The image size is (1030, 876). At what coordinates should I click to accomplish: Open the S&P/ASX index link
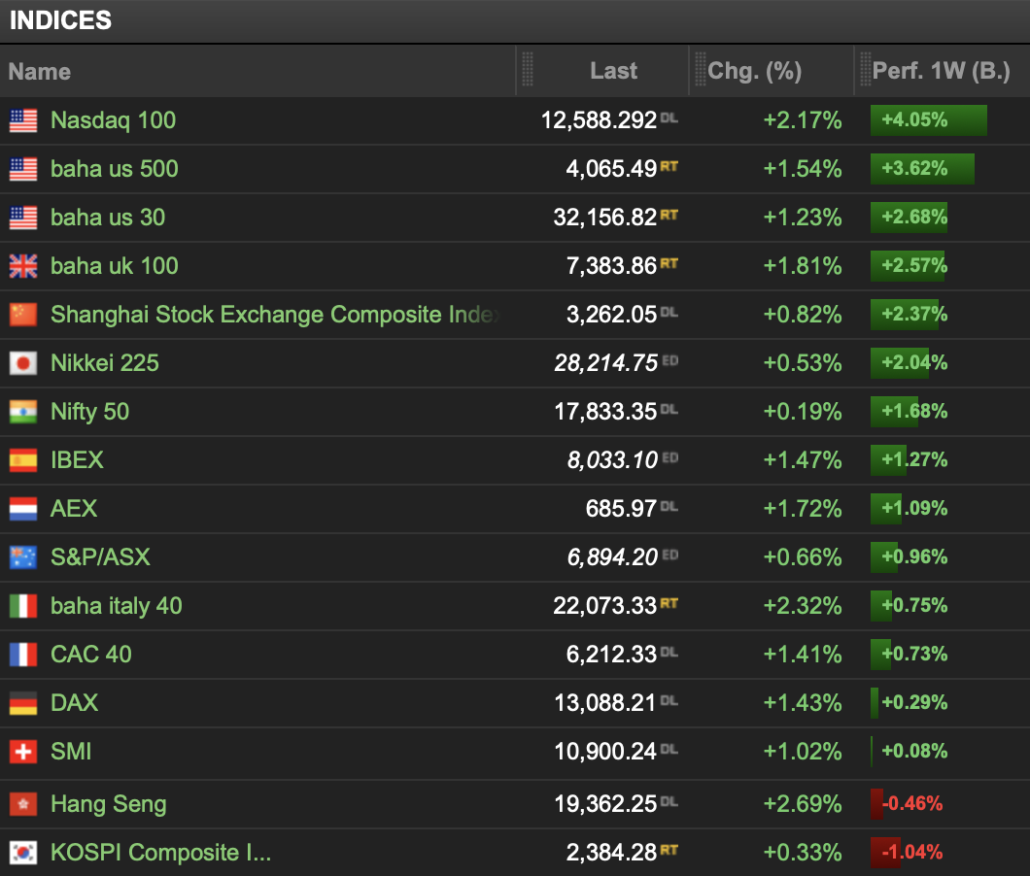coord(101,557)
